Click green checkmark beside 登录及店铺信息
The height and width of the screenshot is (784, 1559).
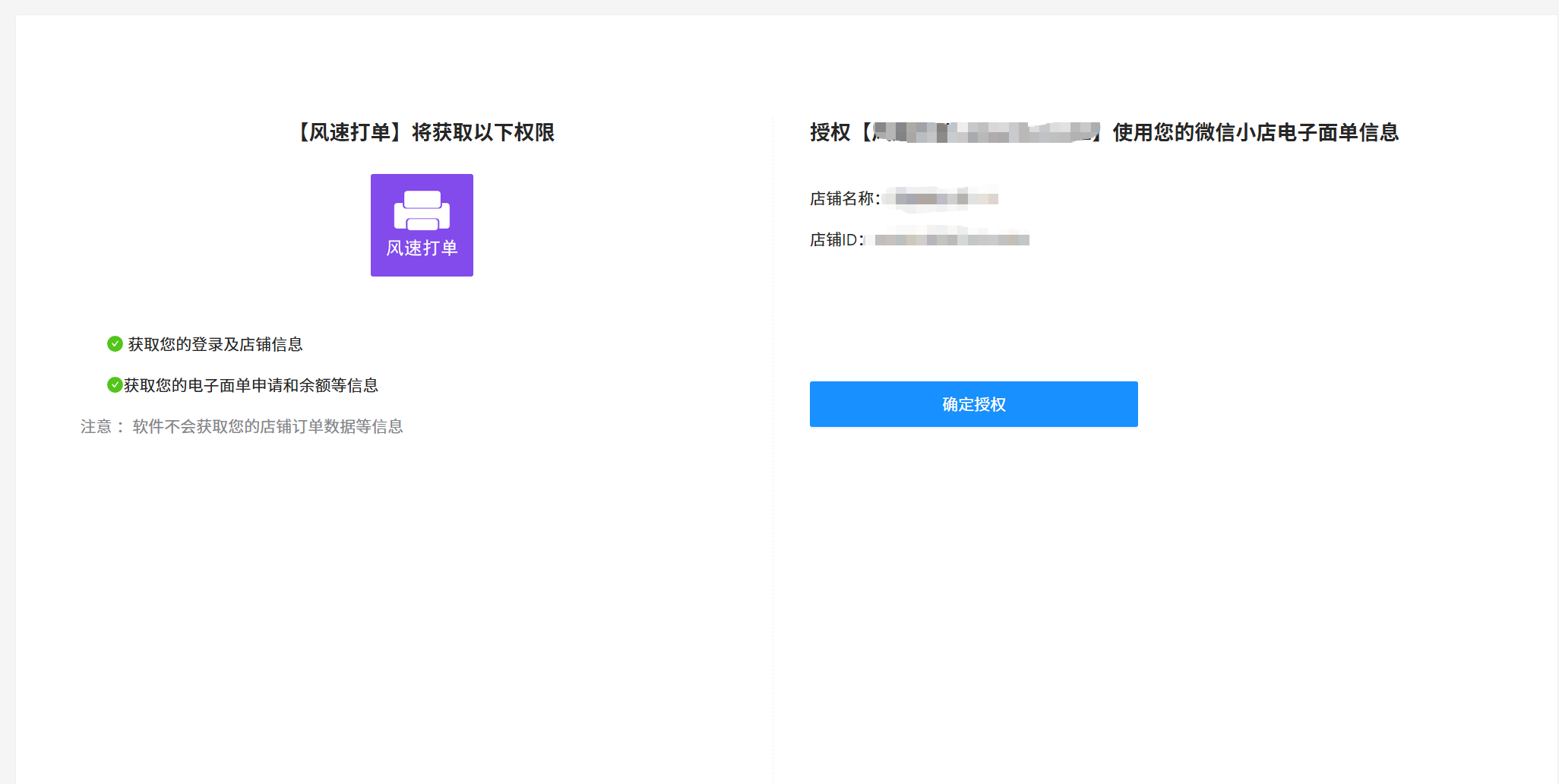pyautogui.click(x=115, y=344)
